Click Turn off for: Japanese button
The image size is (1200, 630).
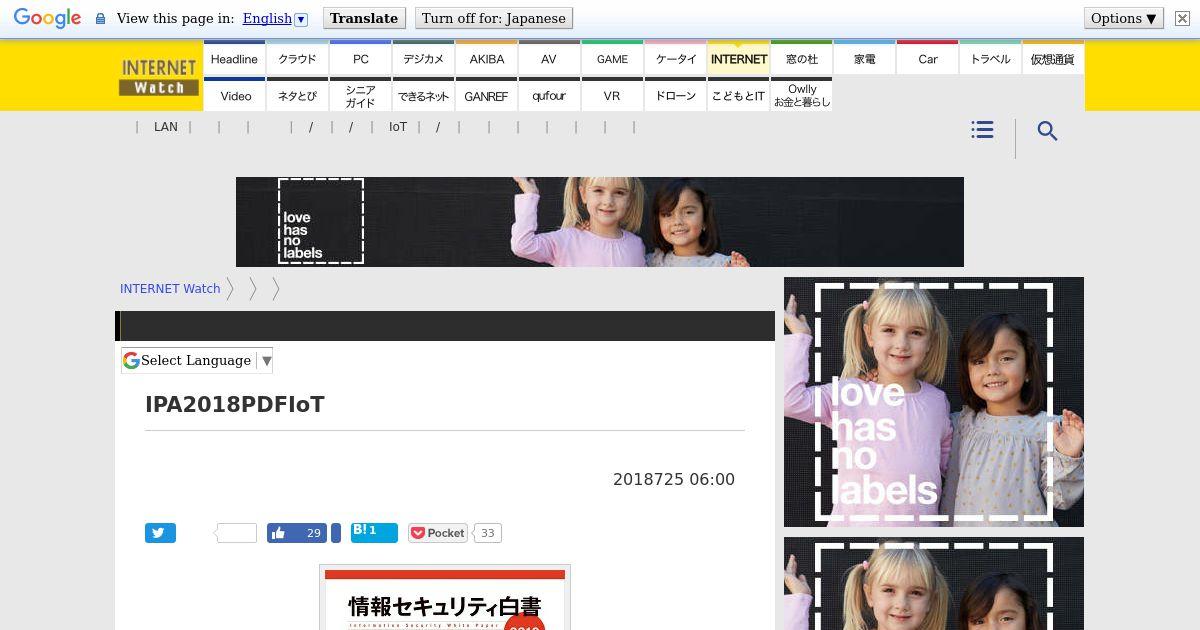pyautogui.click(x=494, y=18)
